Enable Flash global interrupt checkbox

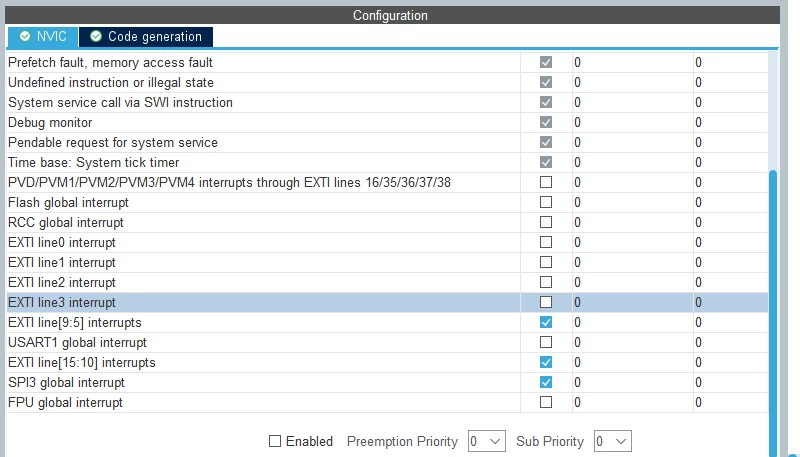[546, 202]
